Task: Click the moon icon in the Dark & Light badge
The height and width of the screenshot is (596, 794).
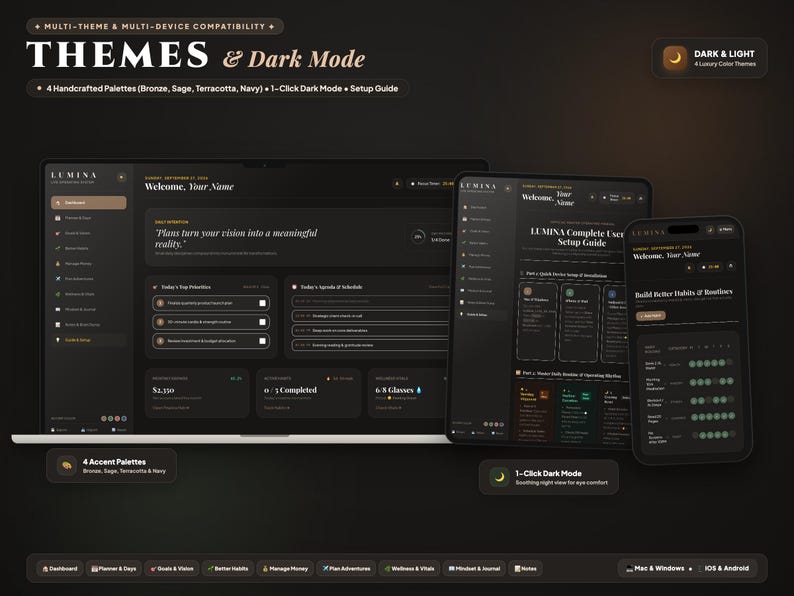Action: 675,58
